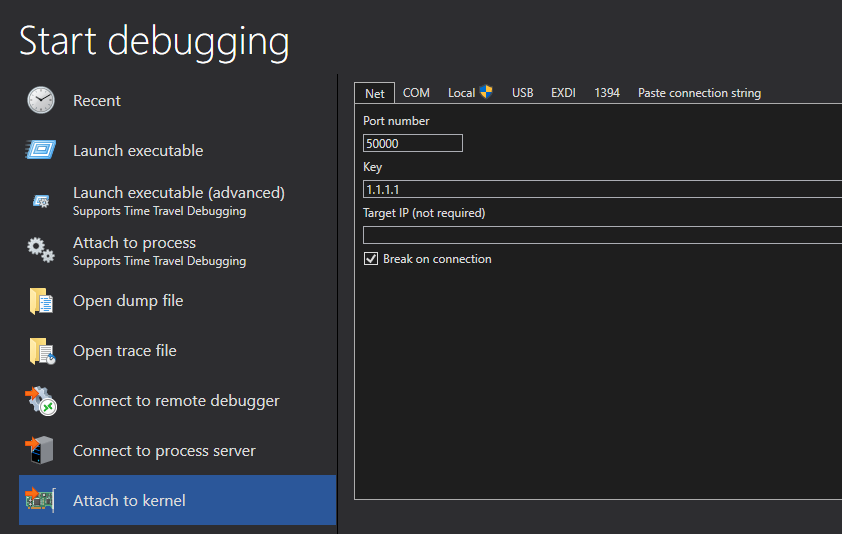Open Paste connection string tab
This screenshot has width=842, height=534.
(x=699, y=93)
